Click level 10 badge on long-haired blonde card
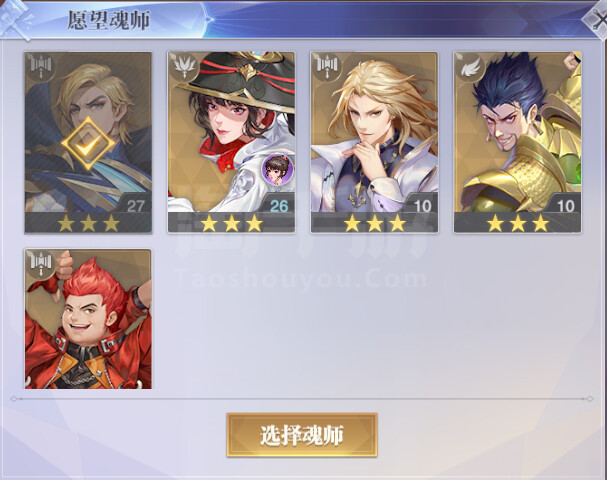The width and height of the screenshot is (607, 480). 422,205
